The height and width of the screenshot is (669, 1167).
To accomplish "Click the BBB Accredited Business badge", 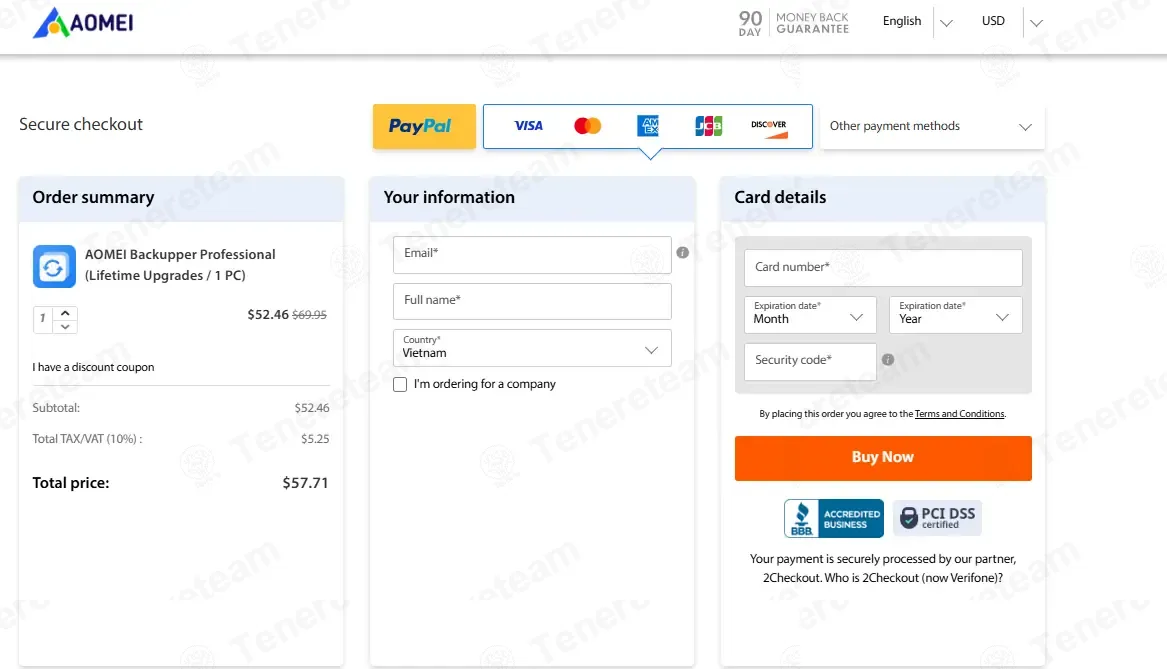I will [x=834, y=518].
